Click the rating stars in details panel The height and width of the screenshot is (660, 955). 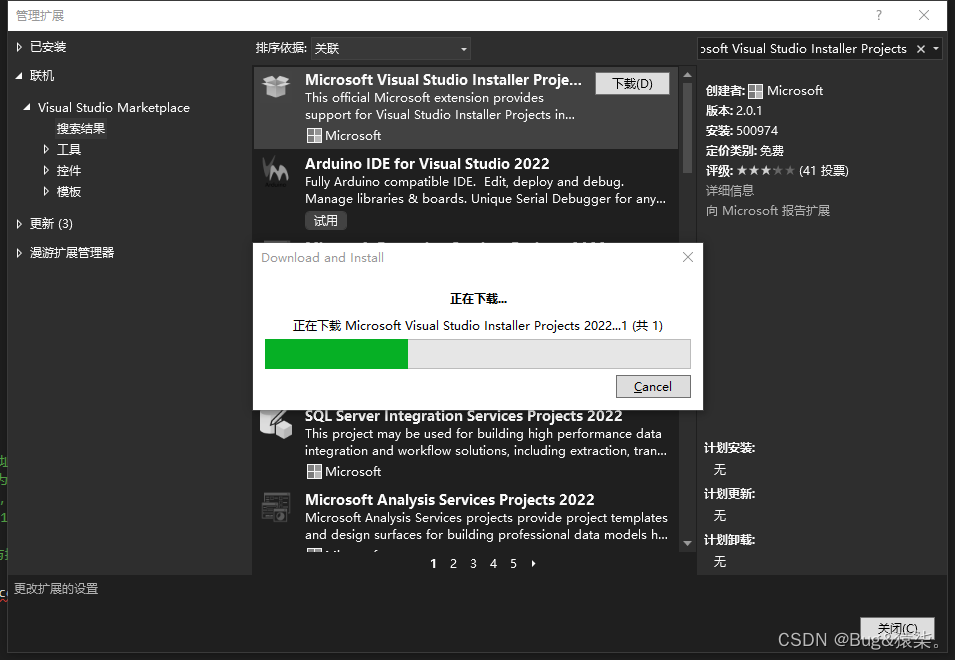pyautogui.click(x=766, y=170)
